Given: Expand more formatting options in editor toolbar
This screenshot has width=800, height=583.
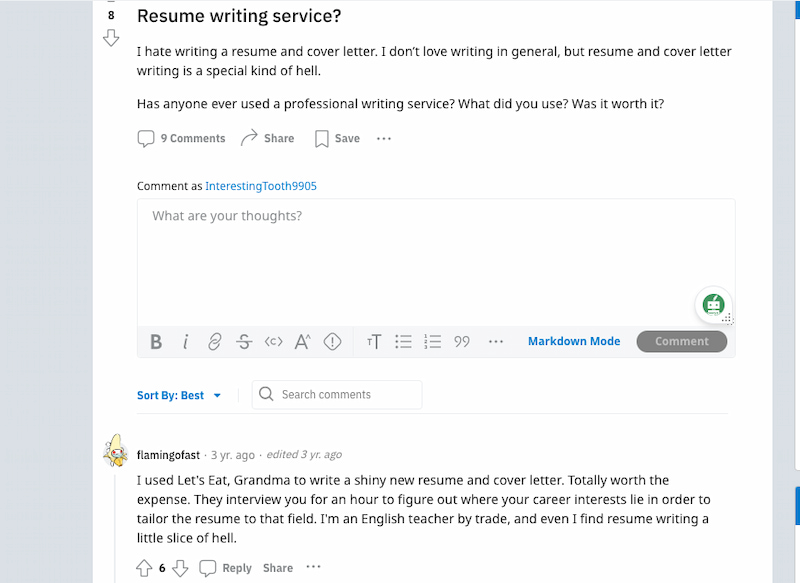Looking at the screenshot, I should (x=496, y=341).
